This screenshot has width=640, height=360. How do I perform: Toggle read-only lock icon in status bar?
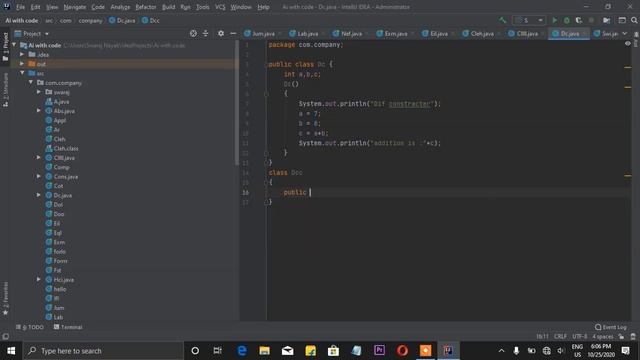click(621, 337)
